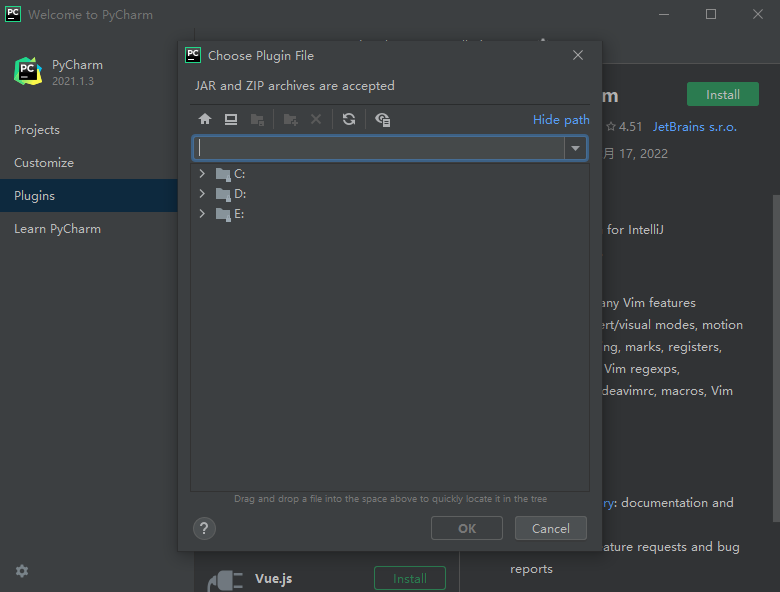Click the PyCharm logo in the sidebar
Image resolution: width=780 pixels, height=592 pixels.
click(28, 71)
